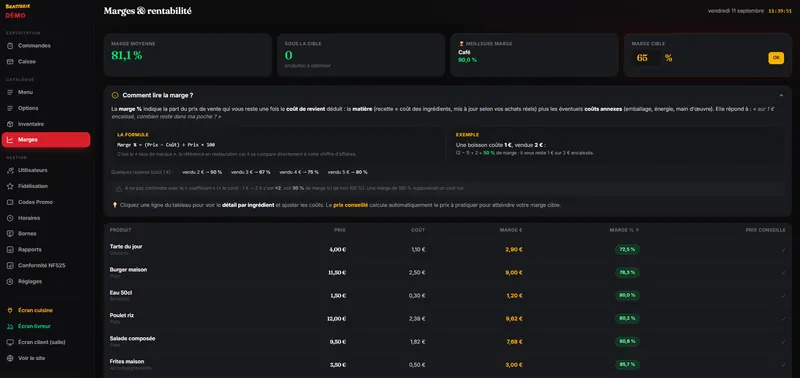
Task: Click the OK button for marge cible
Action: pos(776,58)
